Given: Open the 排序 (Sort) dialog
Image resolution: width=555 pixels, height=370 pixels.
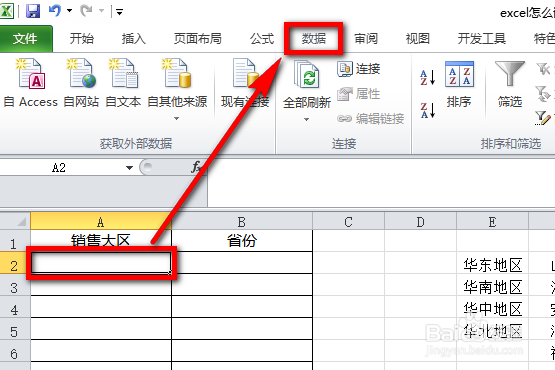Looking at the screenshot, I should click(459, 84).
